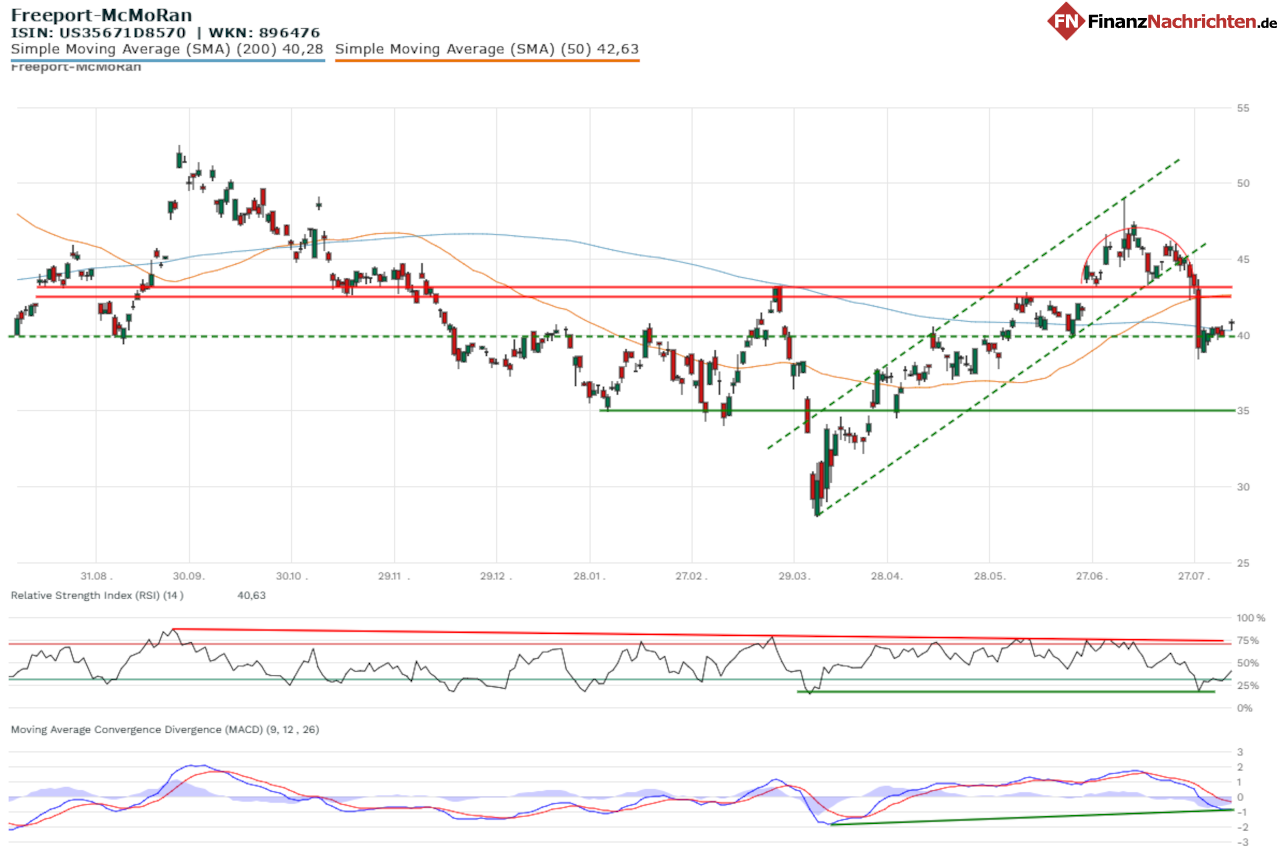The width and height of the screenshot is (1280, 850).
Task: Click the 31.08. date axis label
Action: pos(96,577)
